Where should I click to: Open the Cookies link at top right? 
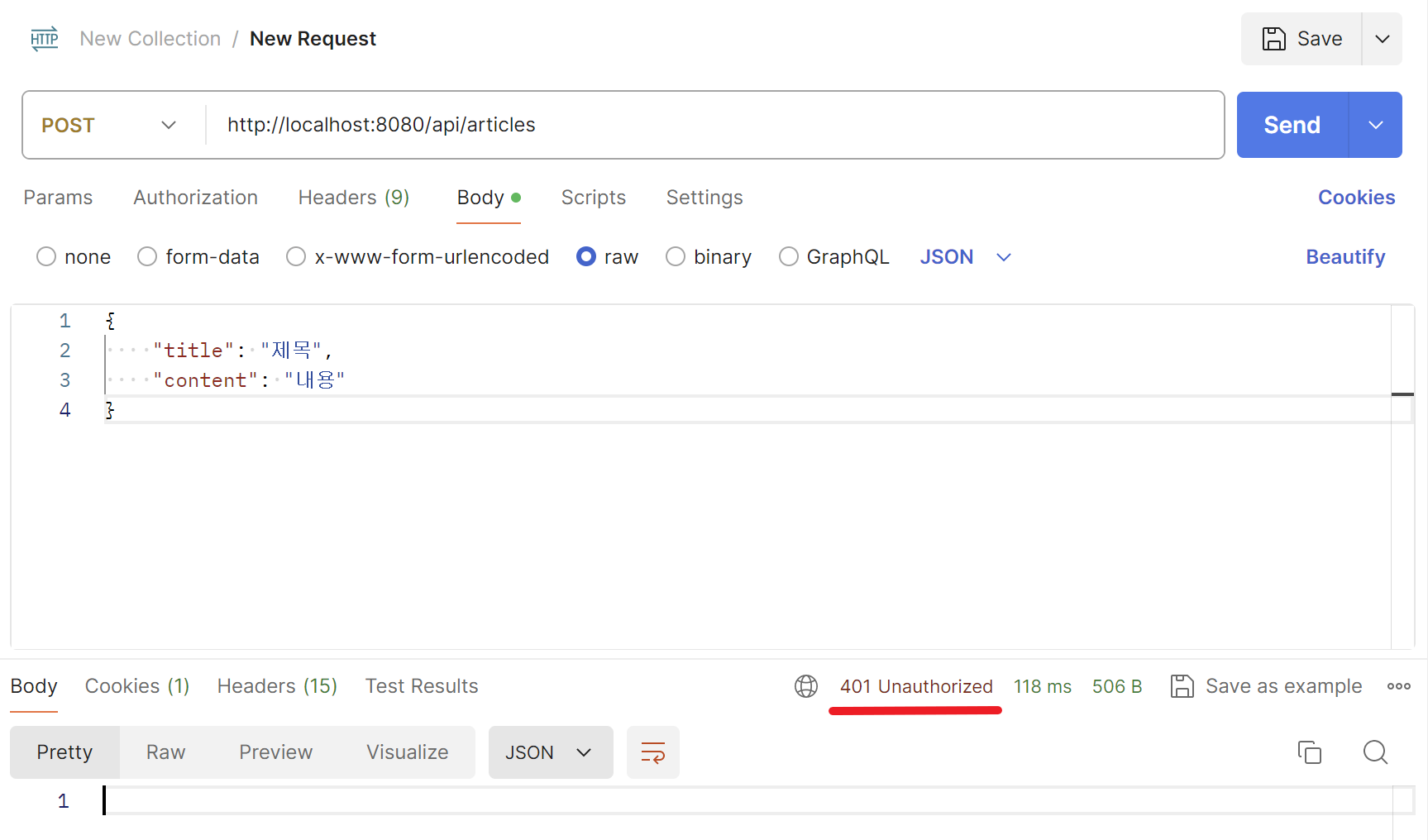1356,198
